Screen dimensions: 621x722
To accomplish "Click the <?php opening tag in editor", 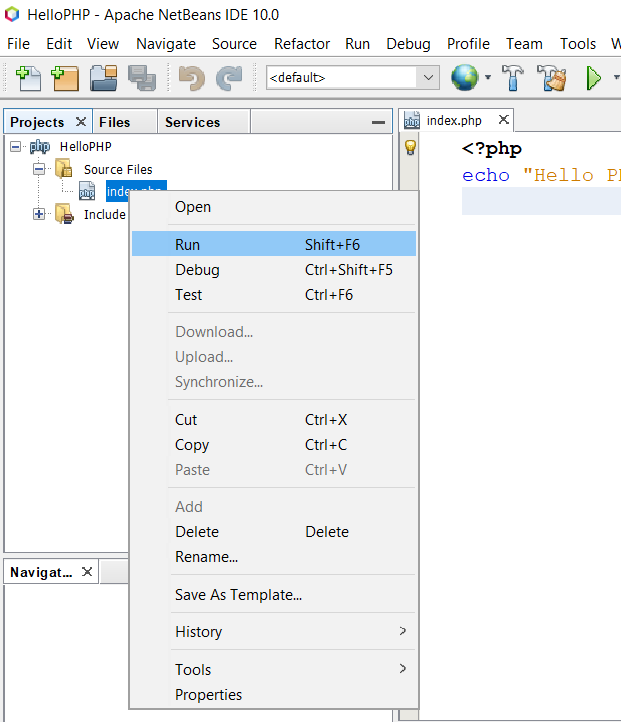I will (492, 148).
